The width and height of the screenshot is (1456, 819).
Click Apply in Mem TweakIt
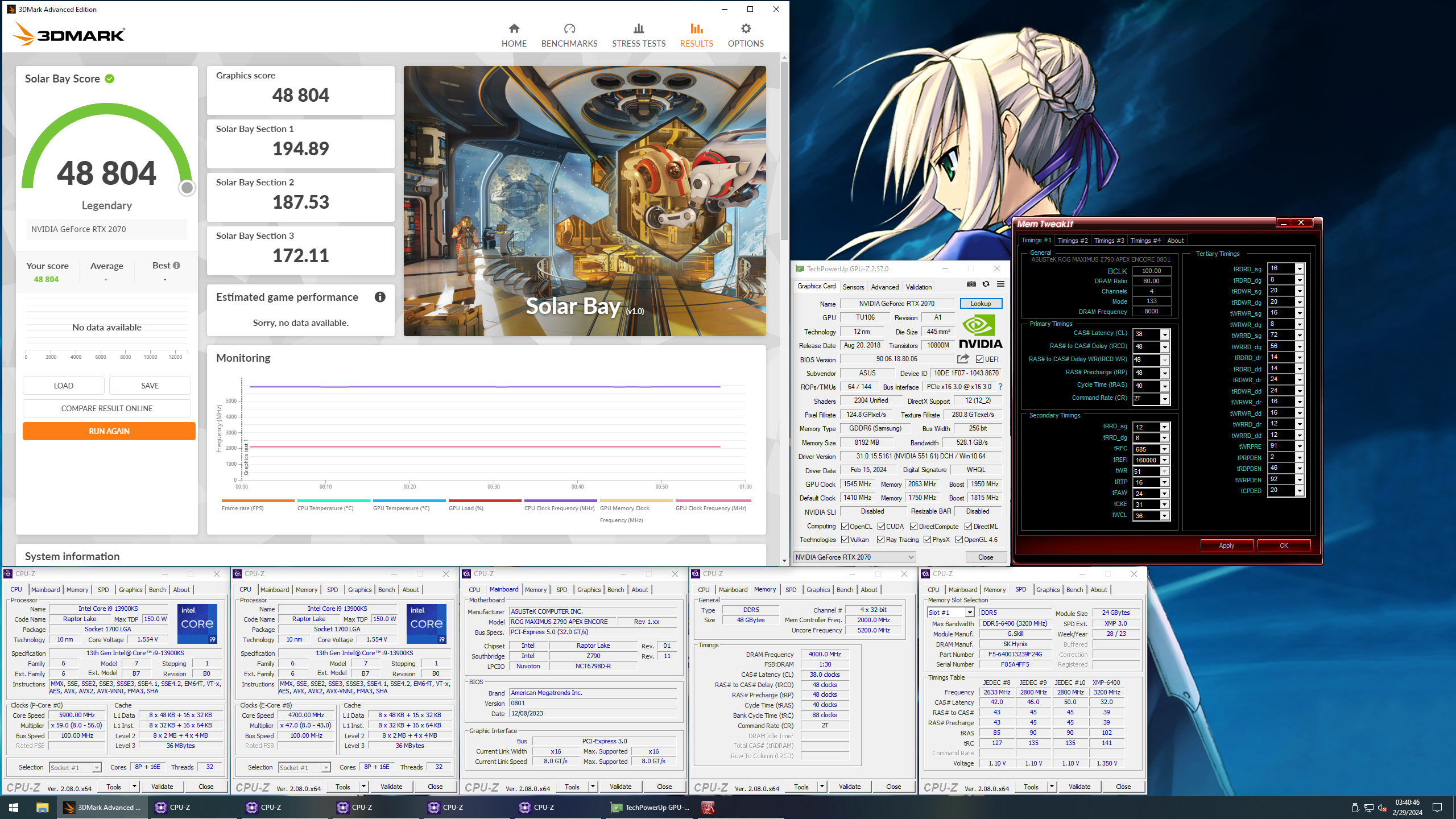1227,545
